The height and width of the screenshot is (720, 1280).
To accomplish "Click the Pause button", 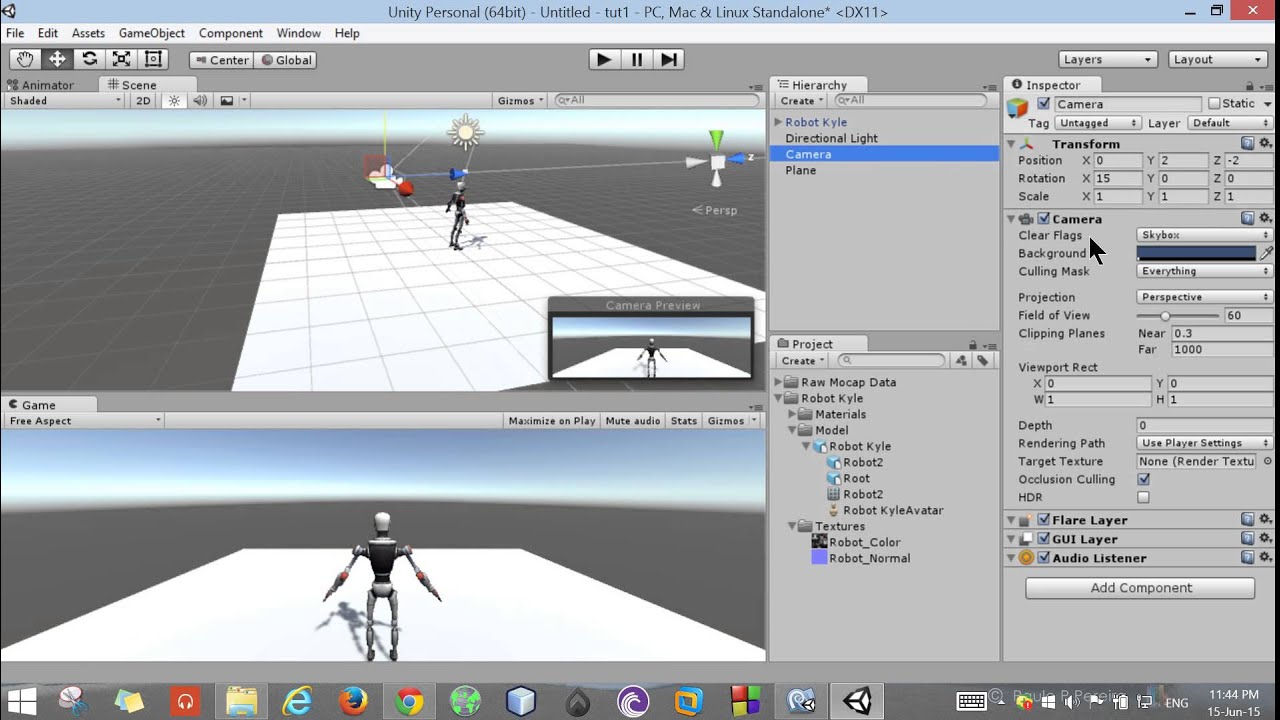I will point(636,59).
